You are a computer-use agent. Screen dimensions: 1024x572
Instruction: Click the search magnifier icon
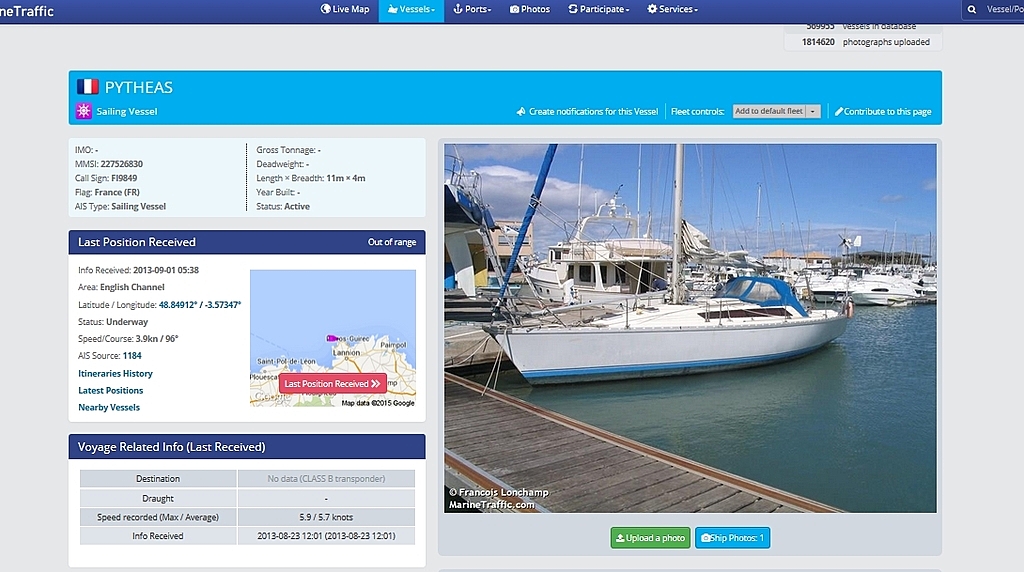[972, 10]
